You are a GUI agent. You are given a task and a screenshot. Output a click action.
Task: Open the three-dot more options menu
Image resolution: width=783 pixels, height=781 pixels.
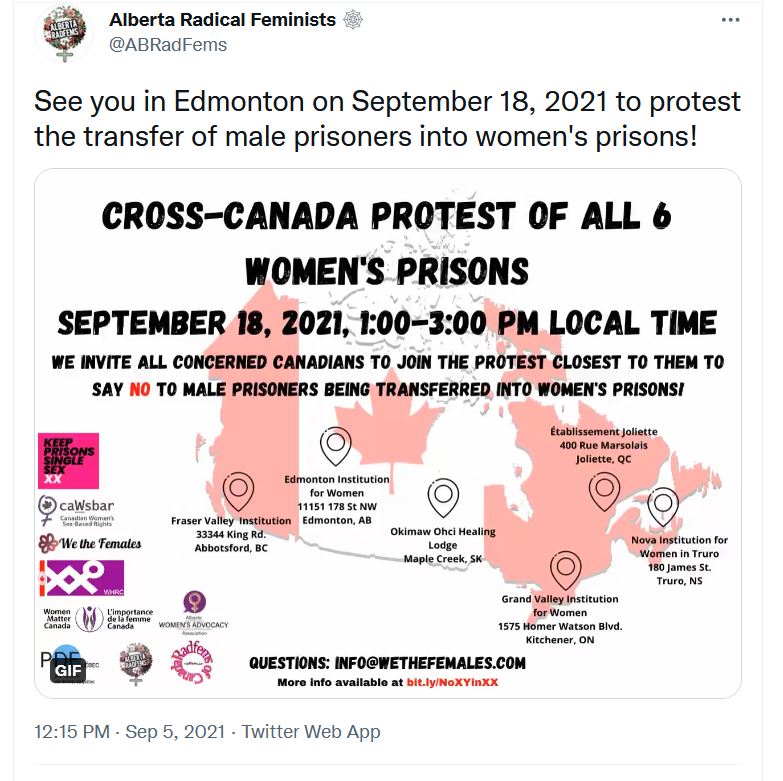point(732,21)
